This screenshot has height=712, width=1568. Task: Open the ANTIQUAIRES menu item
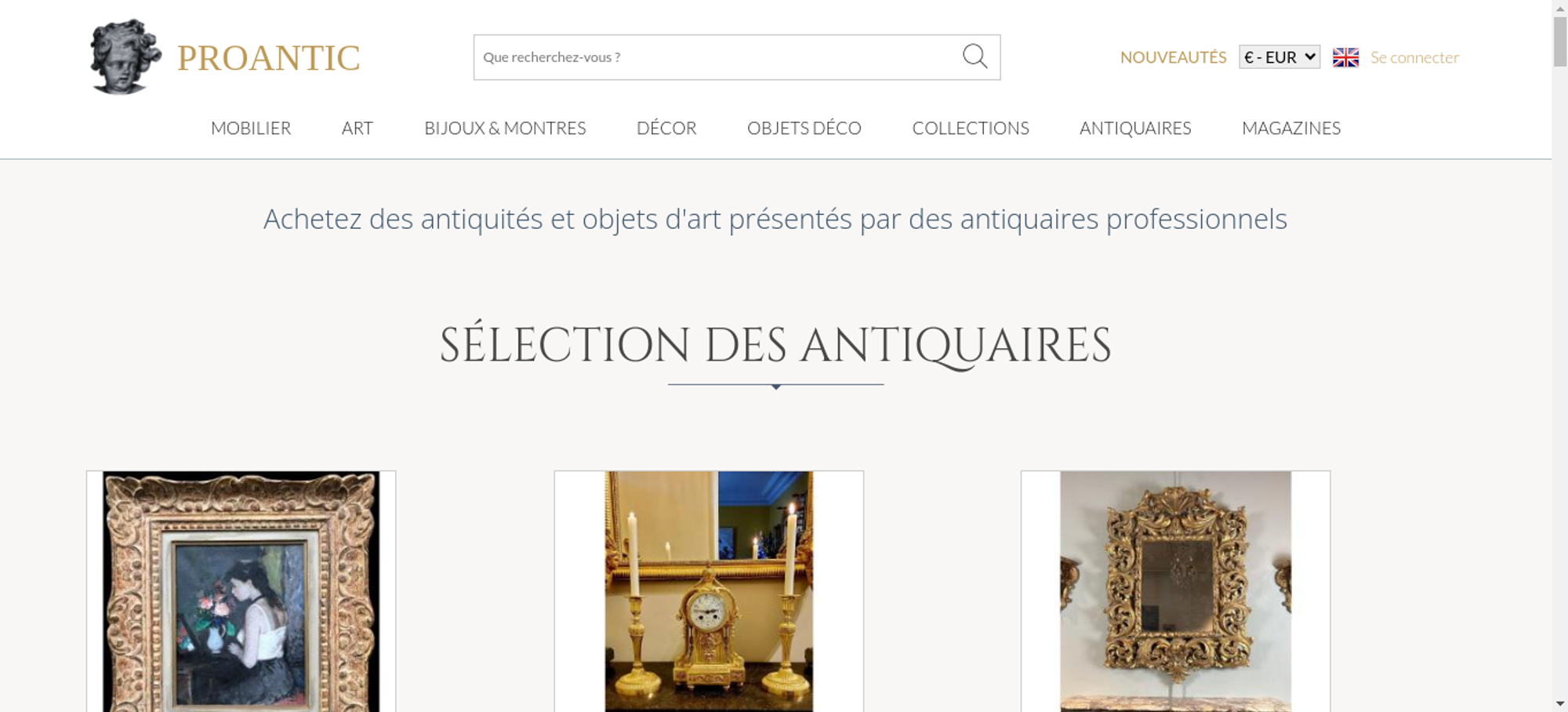(1135, 128)
